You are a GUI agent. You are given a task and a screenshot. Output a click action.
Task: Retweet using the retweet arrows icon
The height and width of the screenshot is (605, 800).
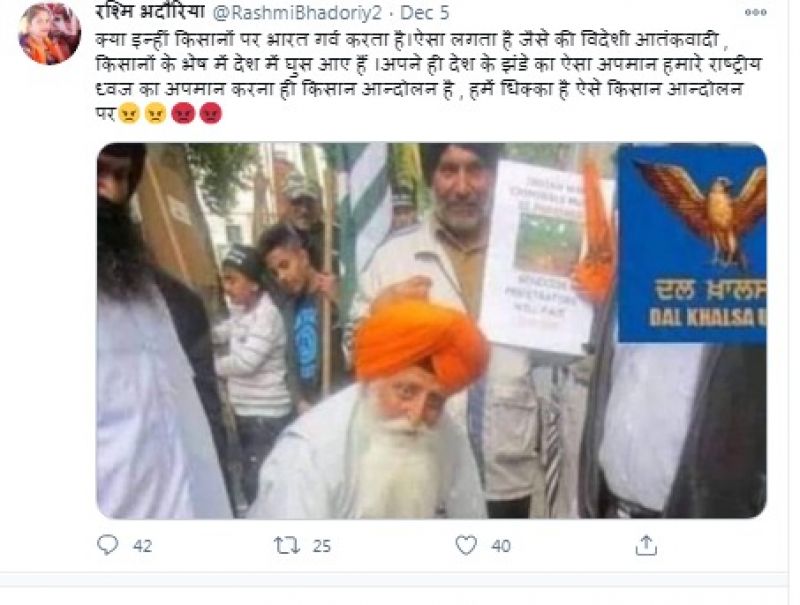286,546
